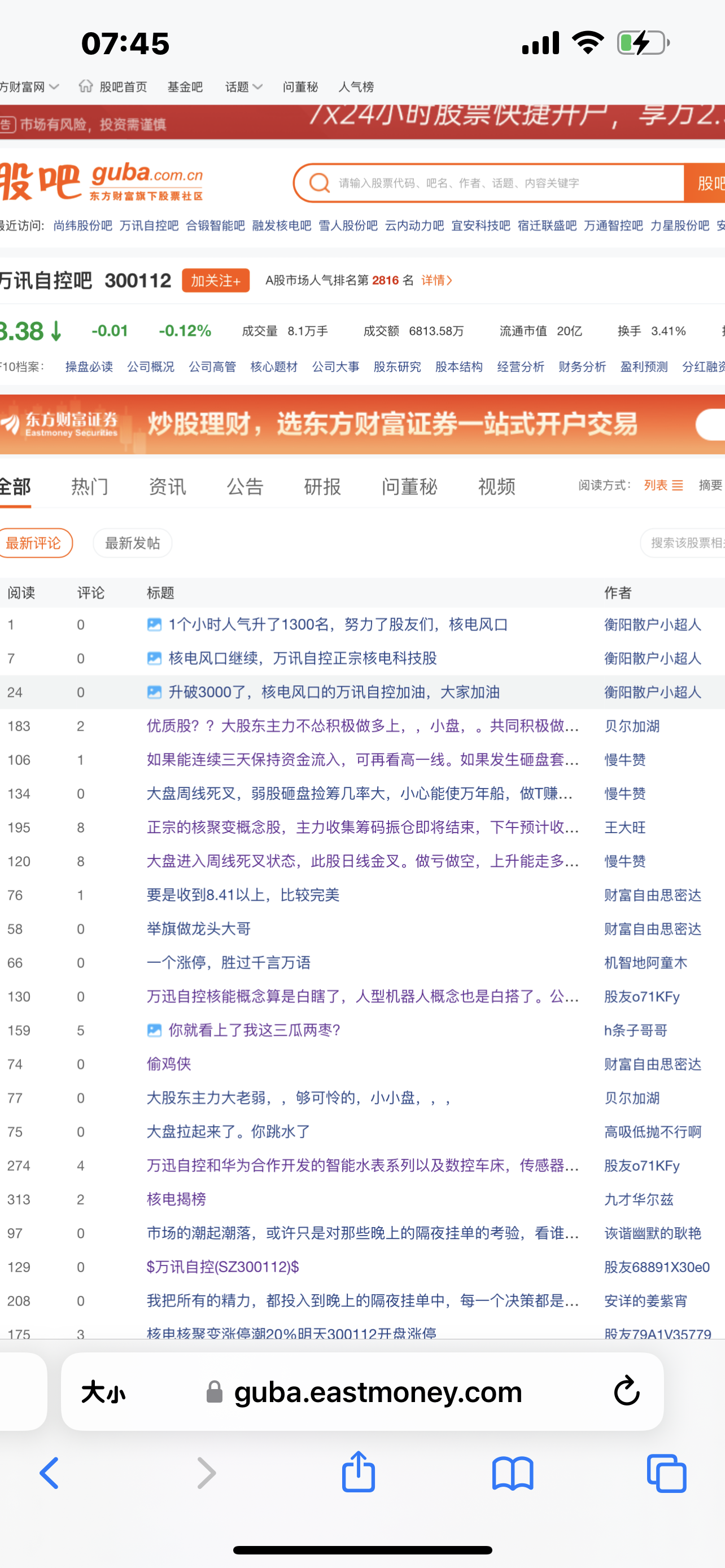The height and width of the screenshot is (1568, 725).
Task: Open Safari bookmarks book icon
Action: [513, 1473]
